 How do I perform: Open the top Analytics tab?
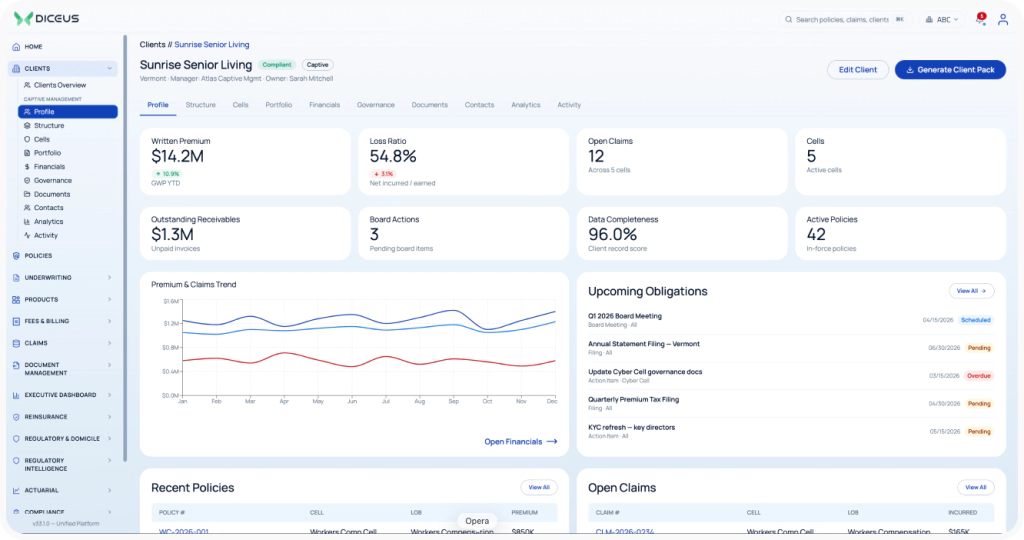(526, 105)
